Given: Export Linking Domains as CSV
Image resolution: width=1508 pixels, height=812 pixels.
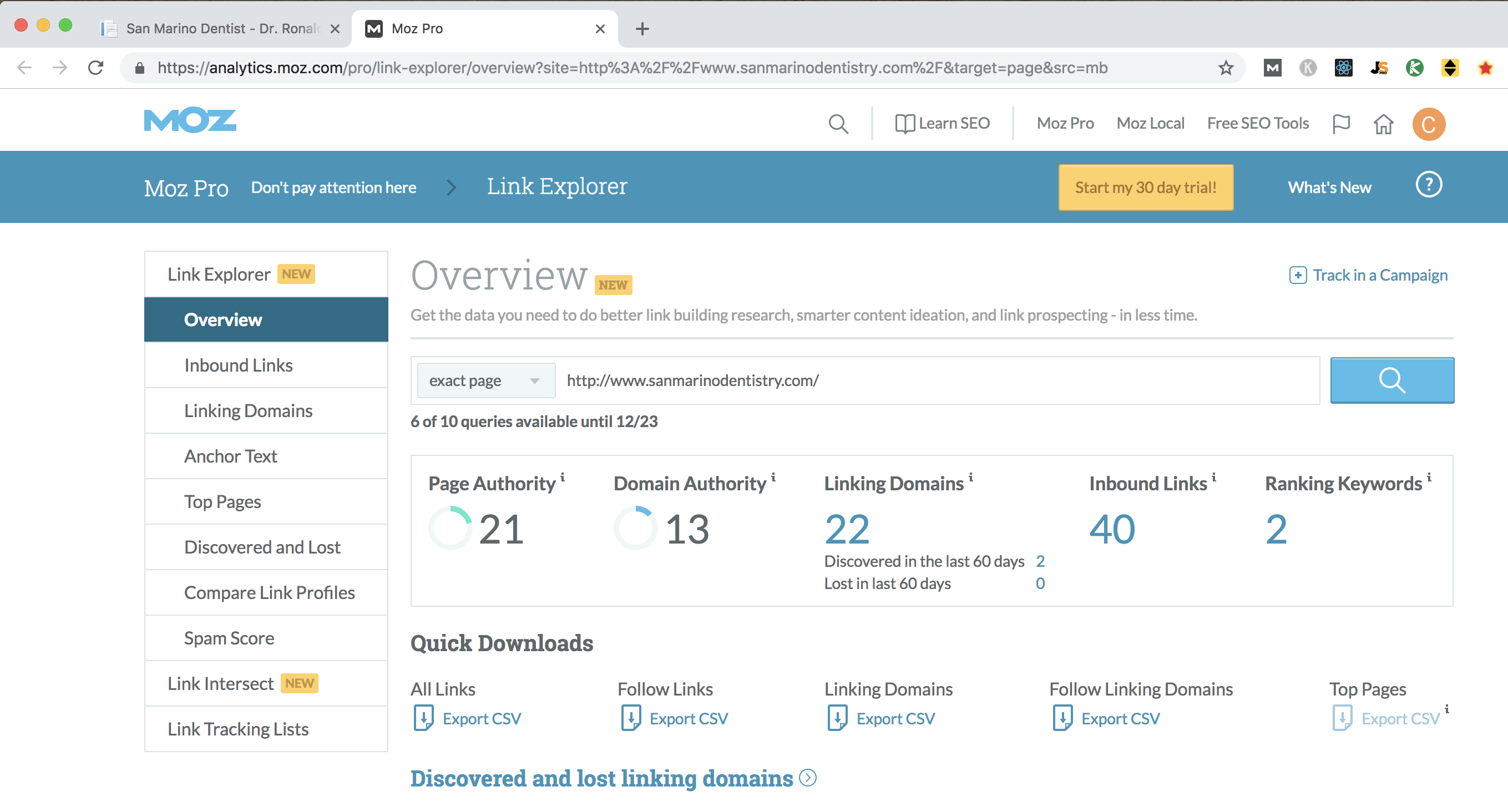Looking at the screenshot, I should (x=881, y=718).
